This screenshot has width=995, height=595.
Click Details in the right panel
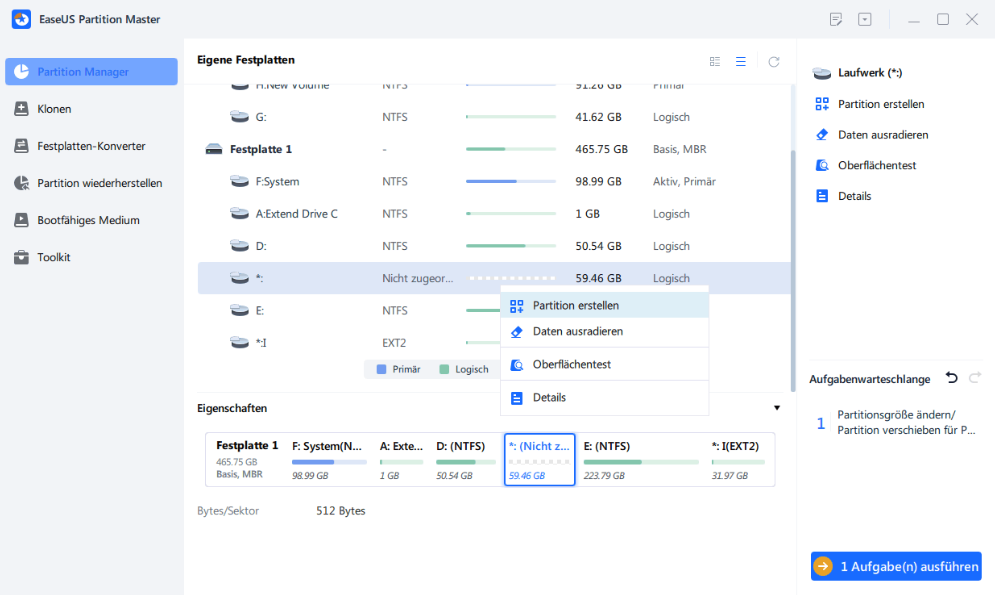[854, 196]
